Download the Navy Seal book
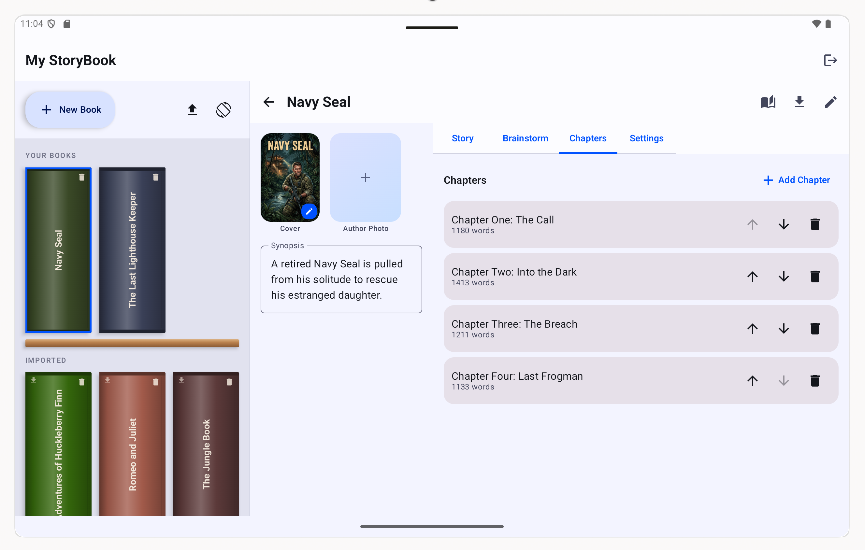The height and width of the screenshot is (550, 865). [799, 102]
